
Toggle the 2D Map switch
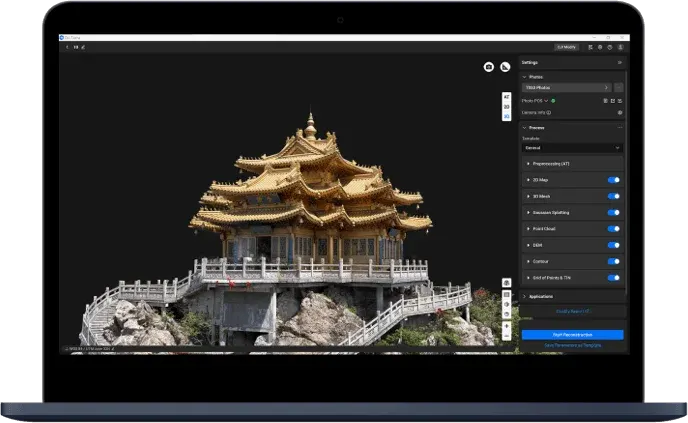point(613,180)
